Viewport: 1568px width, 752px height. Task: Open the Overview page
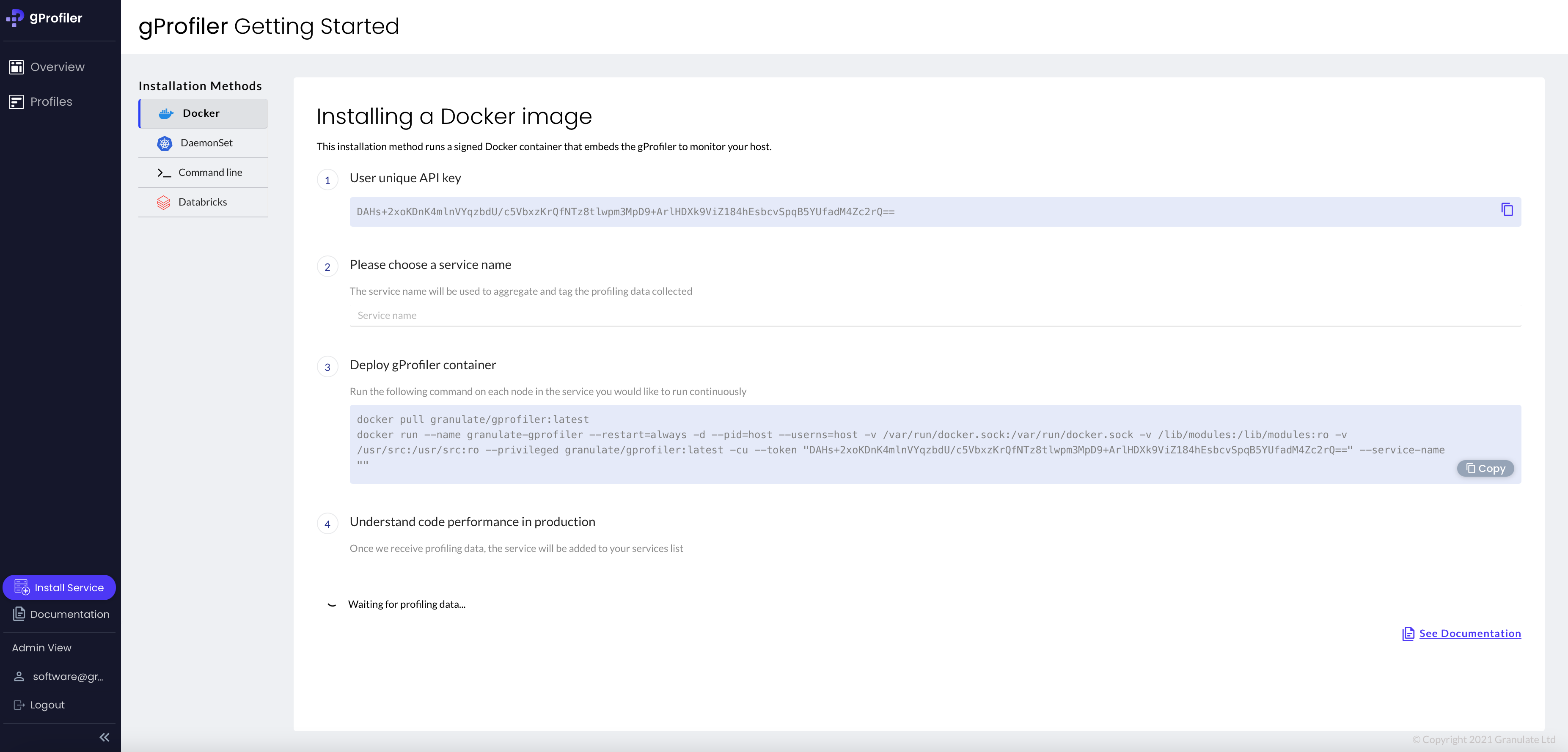[58, 67]
